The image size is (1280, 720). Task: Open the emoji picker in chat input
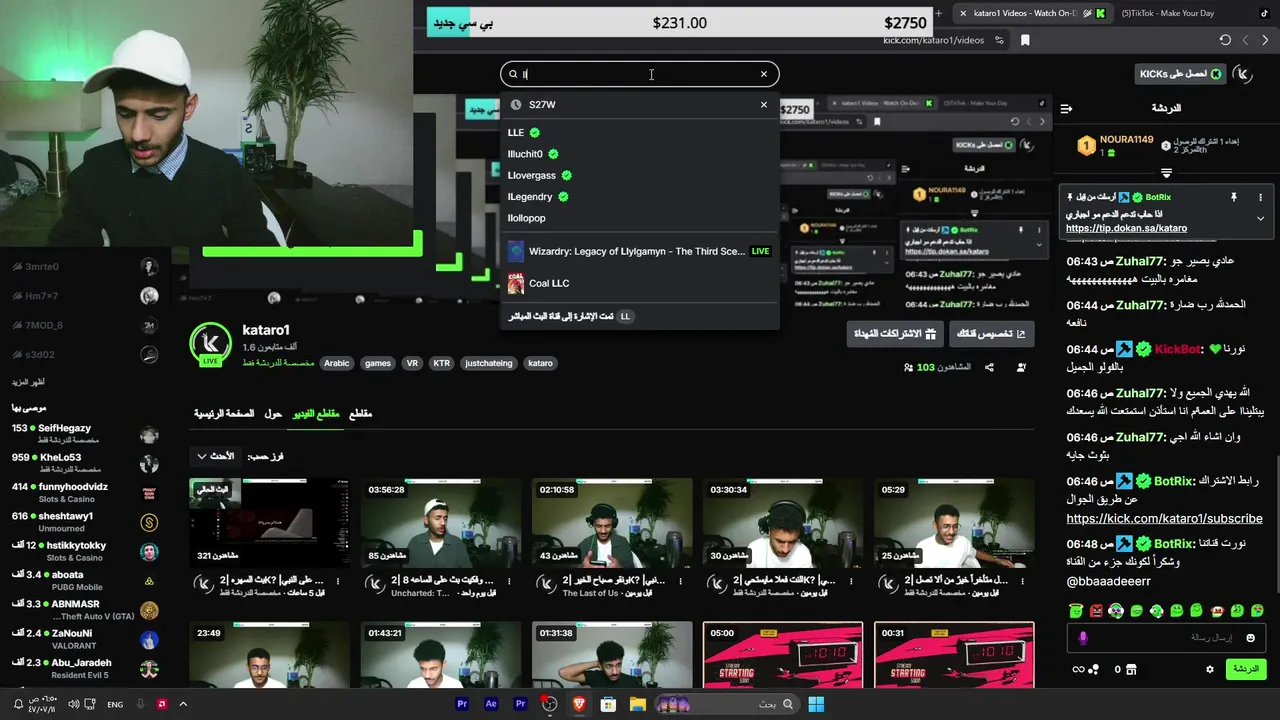pyautogui.click(x=1251, y=637)
